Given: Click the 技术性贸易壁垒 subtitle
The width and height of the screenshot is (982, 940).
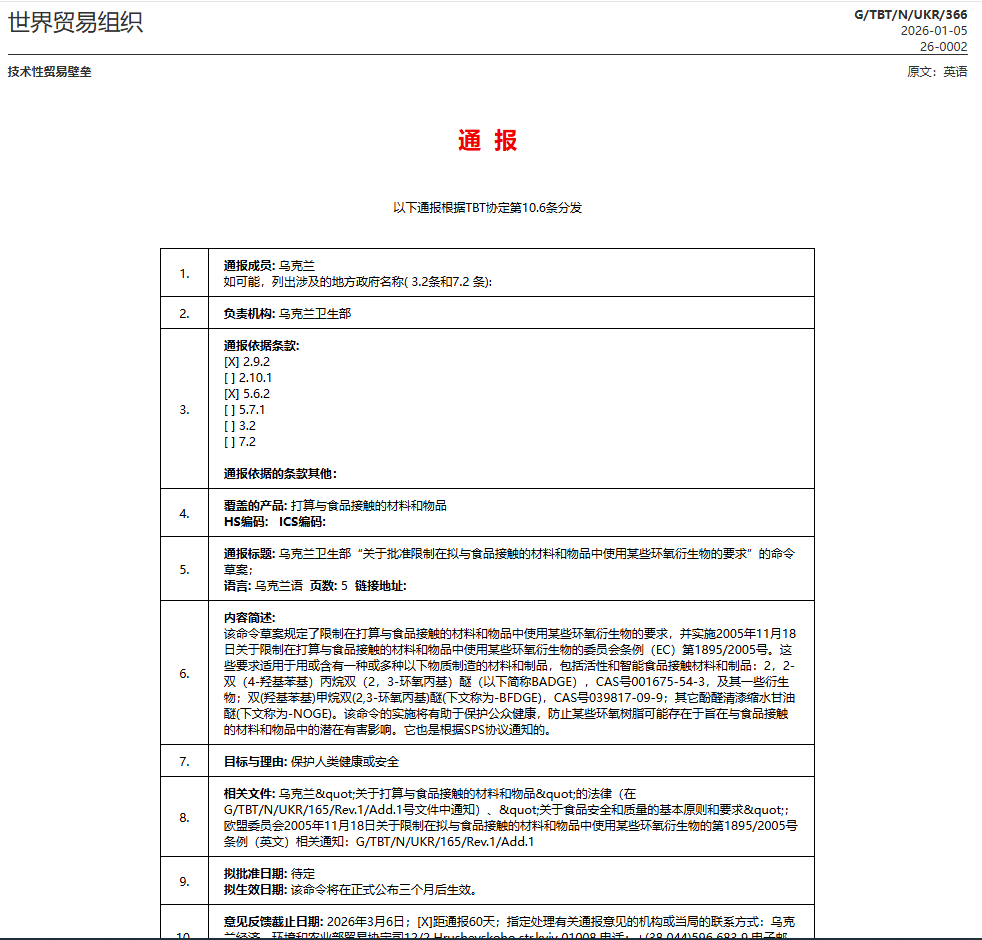Looking at the screenshot, I should click(49, 72).
